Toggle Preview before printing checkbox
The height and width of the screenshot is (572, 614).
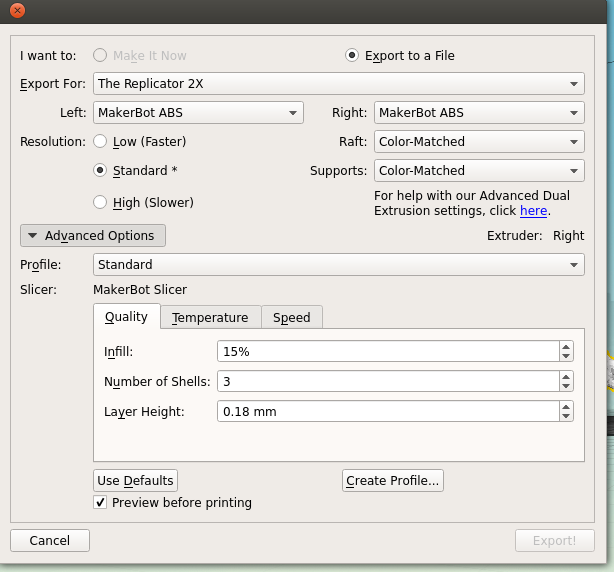[100, 502]
